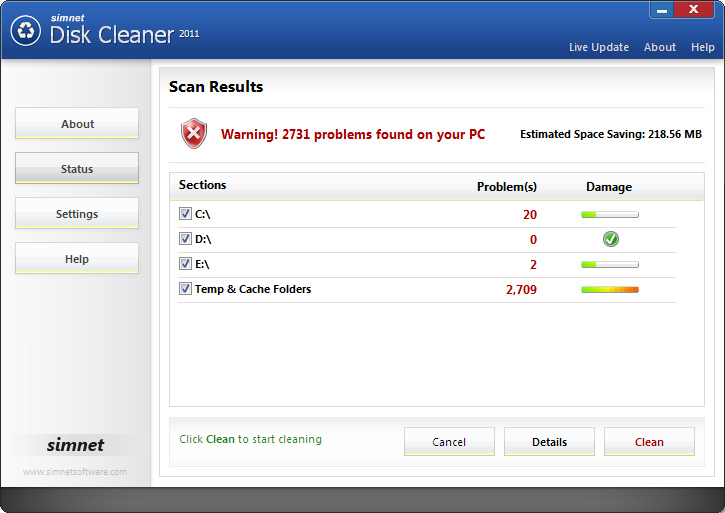Click the simnet logo in sidebar
This screenshot has width=725, height=513.
pyautogui.click(x=76, y=445)
